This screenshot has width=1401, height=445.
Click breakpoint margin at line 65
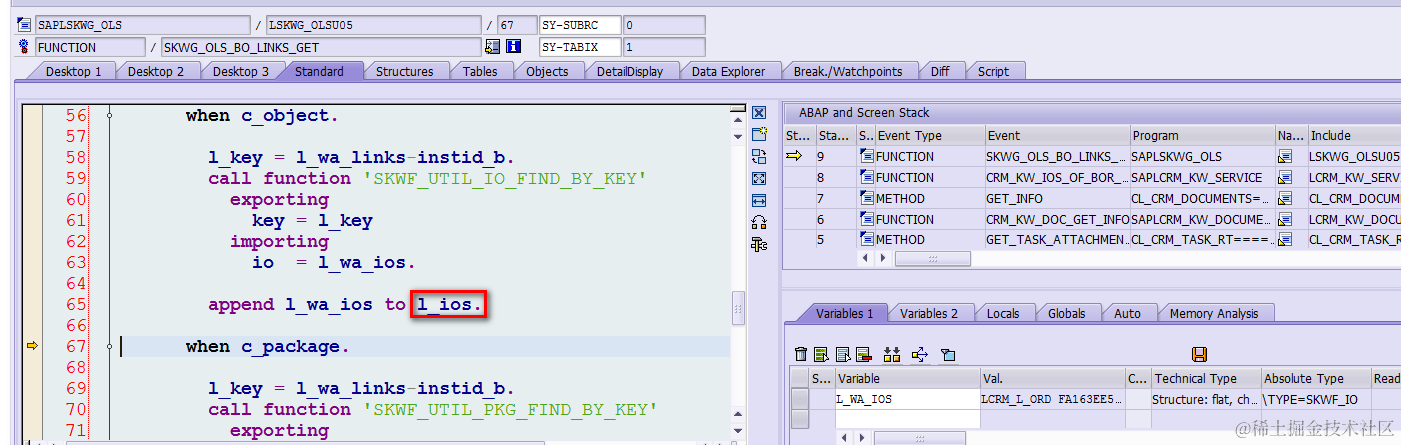33,304
